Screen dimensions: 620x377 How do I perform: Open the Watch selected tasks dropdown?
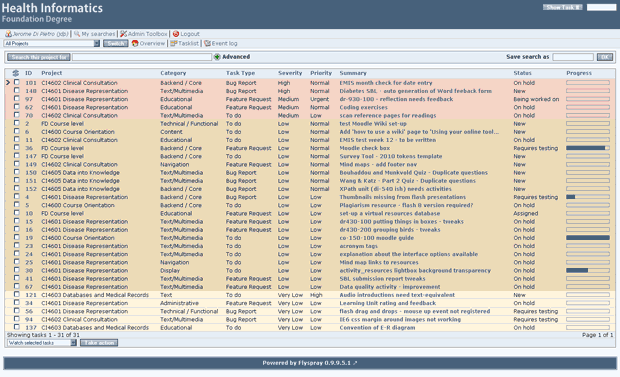(42, 343)
